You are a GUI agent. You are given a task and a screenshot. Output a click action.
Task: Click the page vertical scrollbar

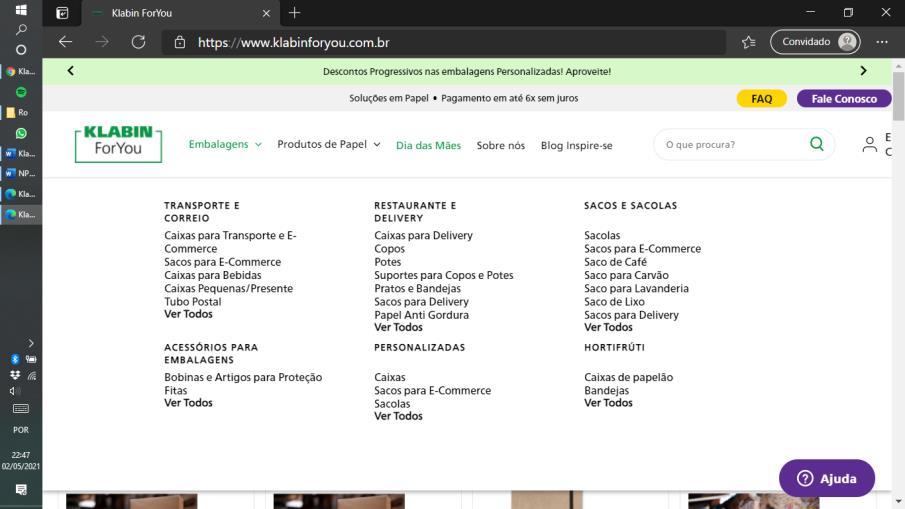pos(898,96)
